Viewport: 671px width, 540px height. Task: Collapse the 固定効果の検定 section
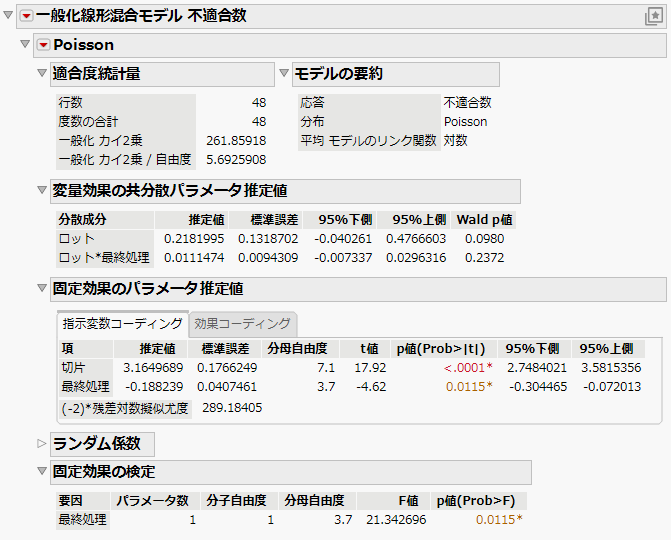point(42,471)
